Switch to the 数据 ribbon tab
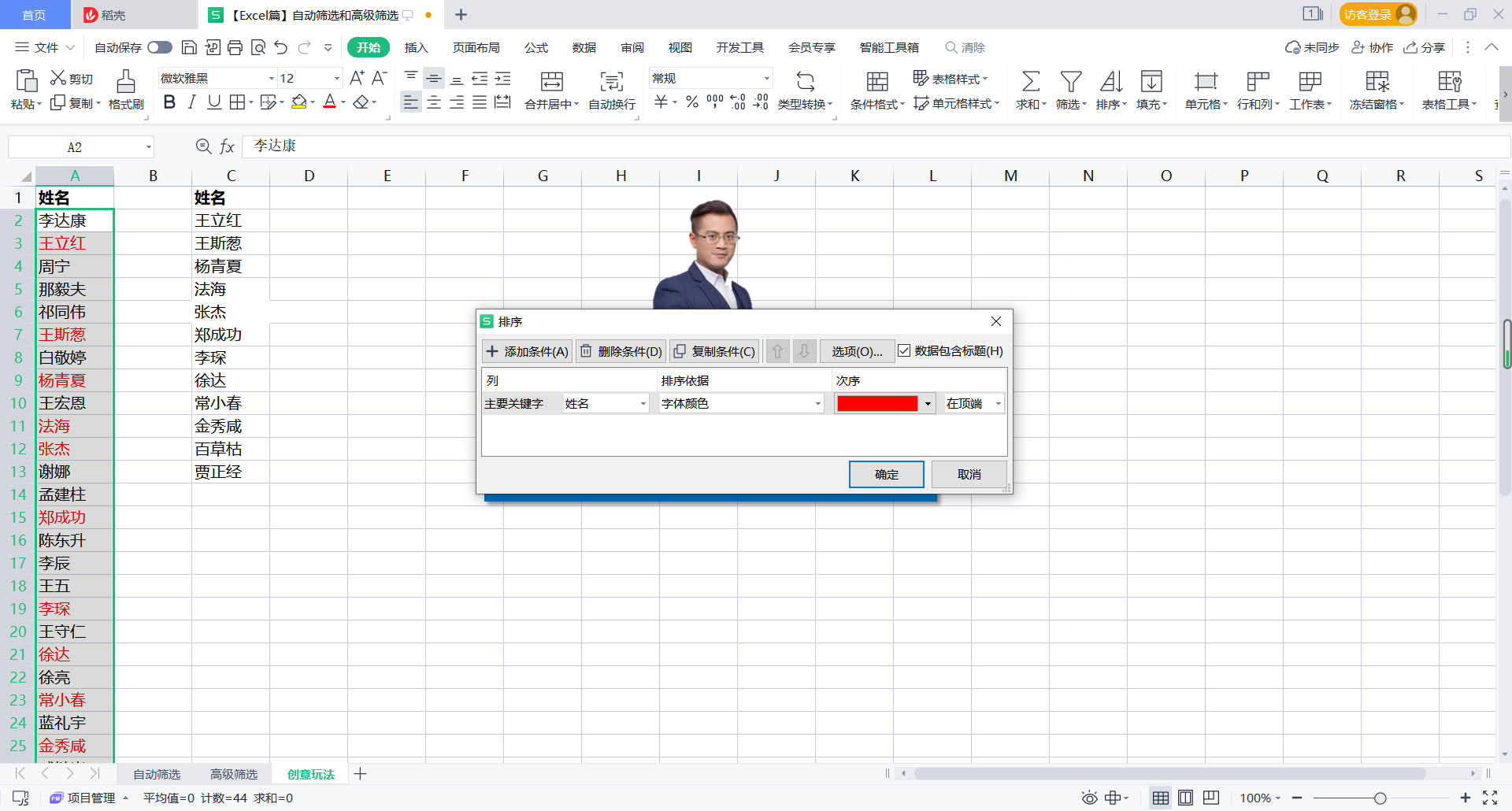The height and width of the screenshot is (811, 1512). click(584, 47)
